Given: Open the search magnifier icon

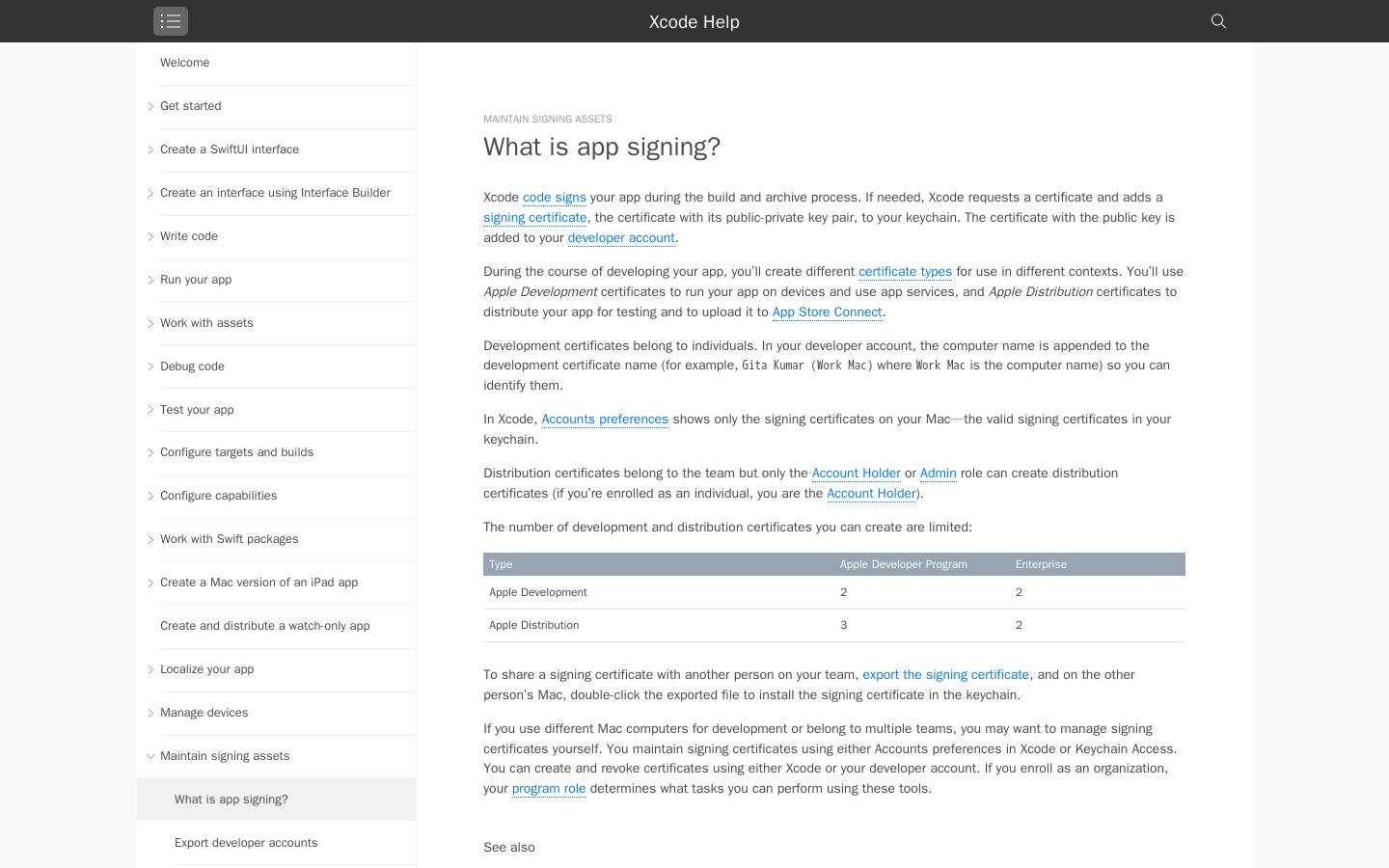Looking at the screenshot, I should tap(1218, 21).
